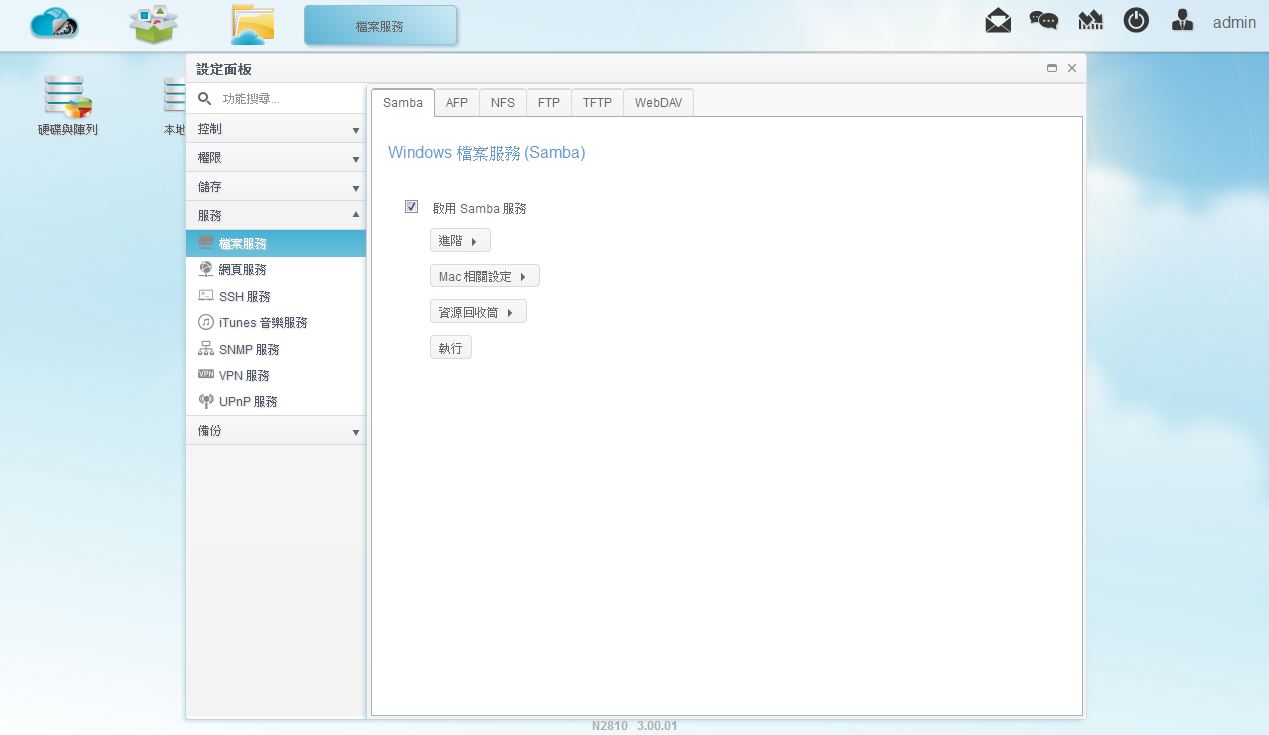Click the power button icon
The width and height of the screenshot is (1269, 735).
pos(1136,20)
